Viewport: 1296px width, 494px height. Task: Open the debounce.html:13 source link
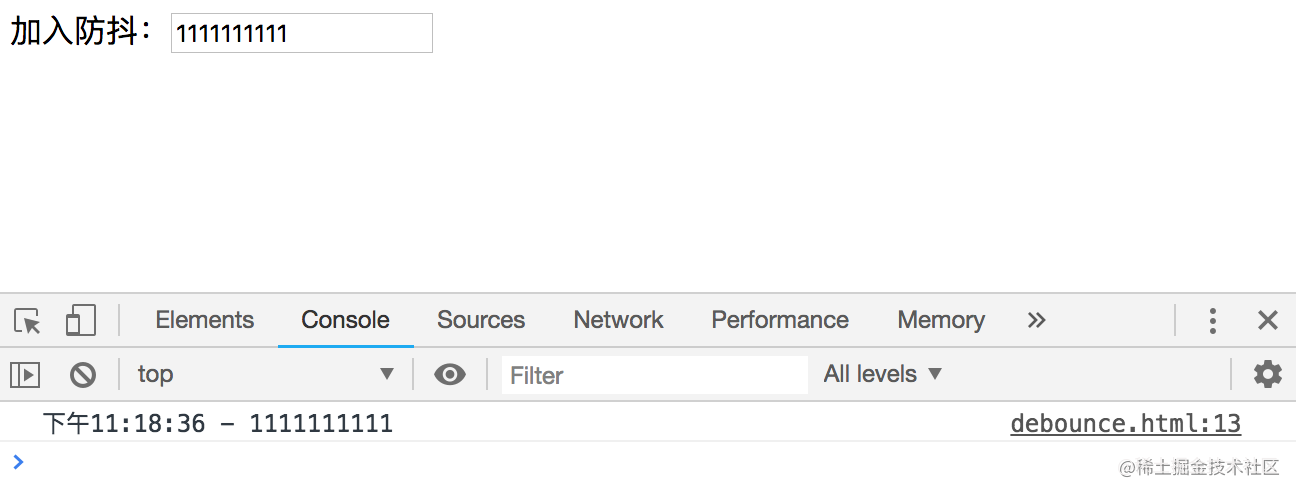click(1126, 424)
